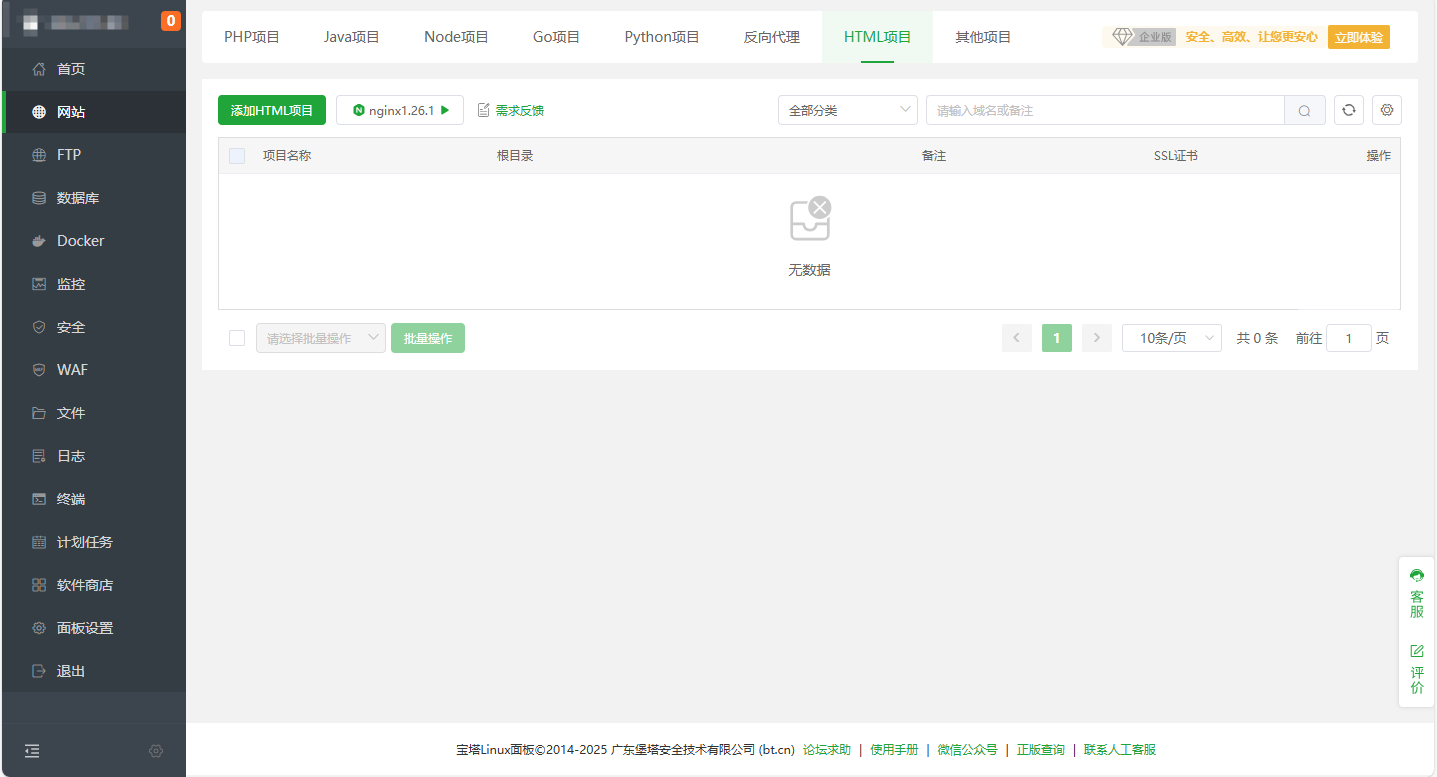Open table column settings gear icon
The width and height of the screenshot is (1437, 777).
[1387, 110]
